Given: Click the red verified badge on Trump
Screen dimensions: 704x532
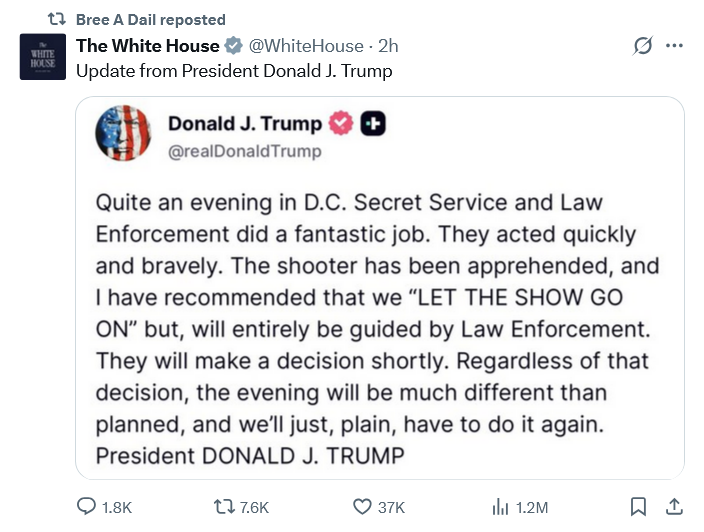Looking at the screenshot, I should [341, 123].
